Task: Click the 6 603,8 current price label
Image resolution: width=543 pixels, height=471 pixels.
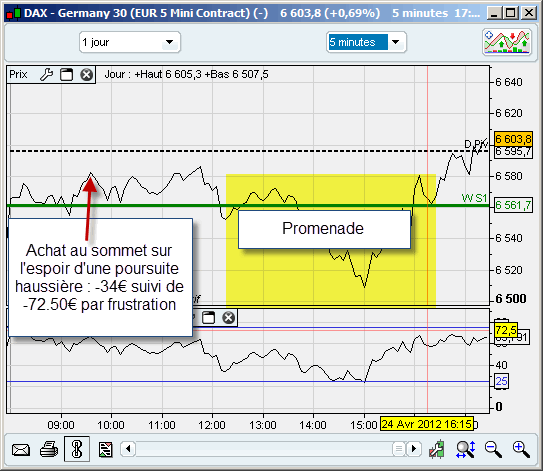Action: [513, 139]
